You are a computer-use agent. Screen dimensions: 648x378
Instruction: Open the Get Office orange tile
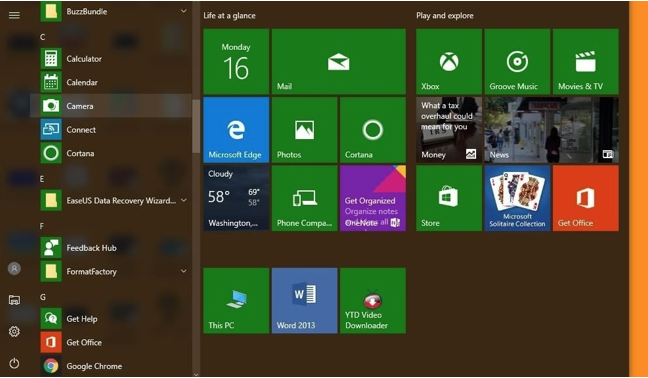point(586,198)
